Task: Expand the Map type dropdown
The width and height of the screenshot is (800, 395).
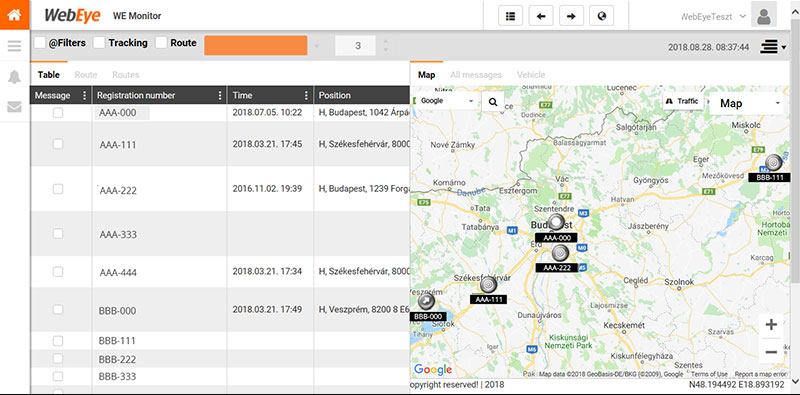Action: pyautogui.click(x=747, y=104)
